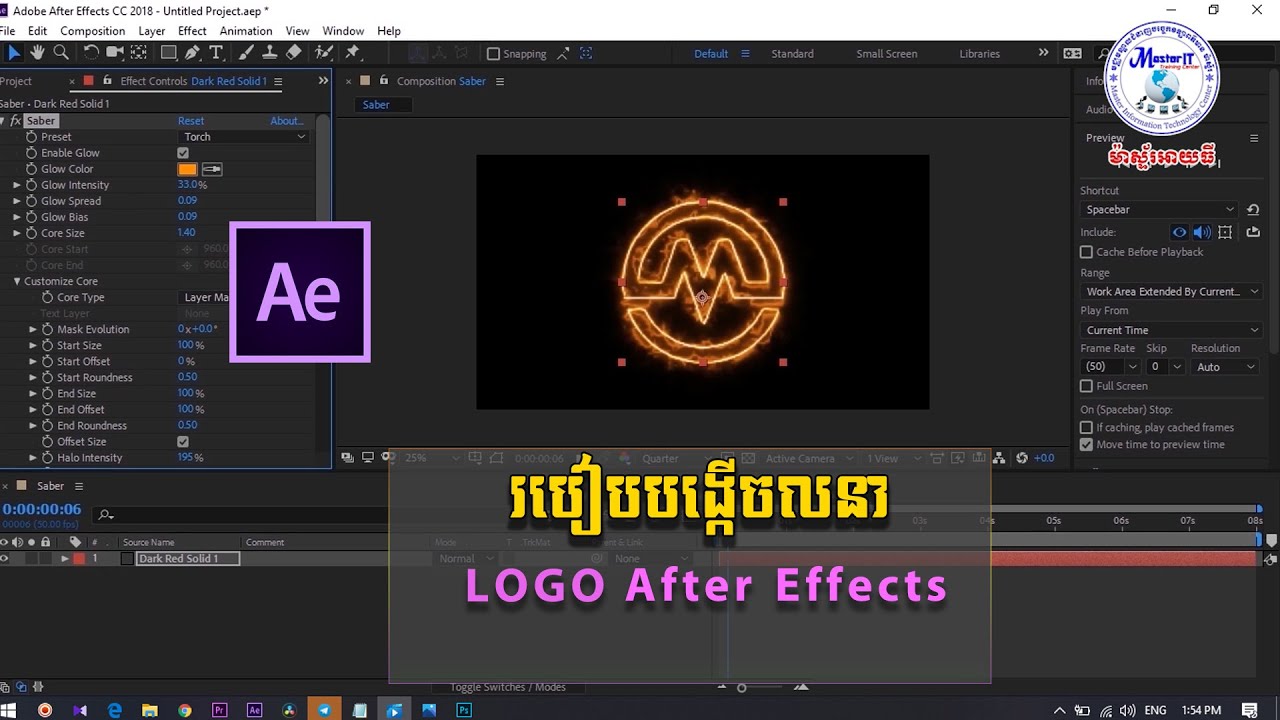
Task: Click the timeline zoom slider
Action: click(741, 688)
